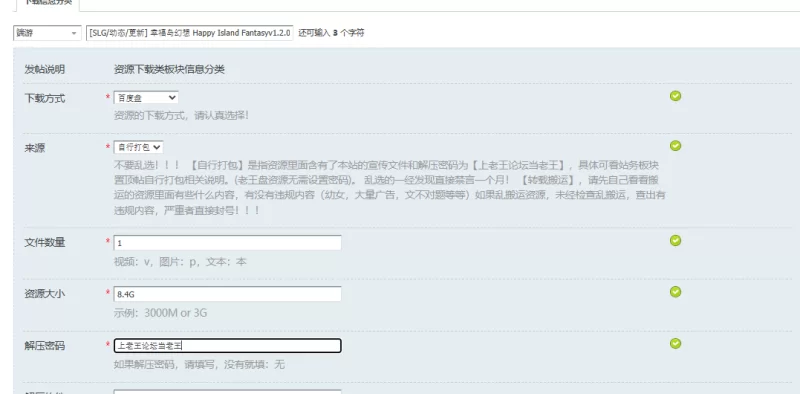Click the green checkmark for 解压密码

676,343
